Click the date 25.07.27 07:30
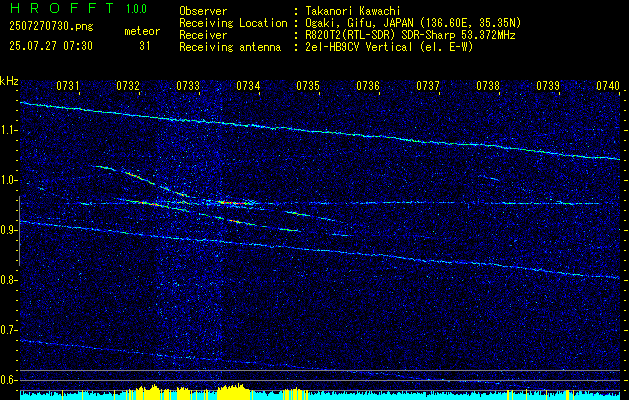This screenshot has width=629, height=400. point(51,46)
